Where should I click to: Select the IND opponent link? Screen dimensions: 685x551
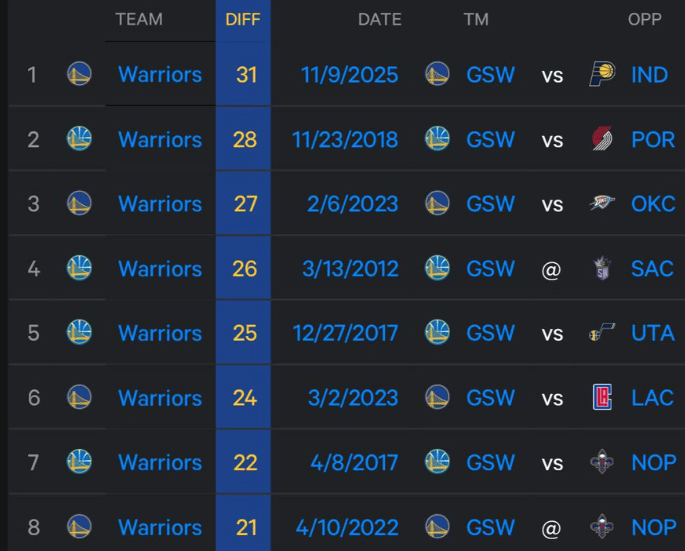[x=650, y=75]
